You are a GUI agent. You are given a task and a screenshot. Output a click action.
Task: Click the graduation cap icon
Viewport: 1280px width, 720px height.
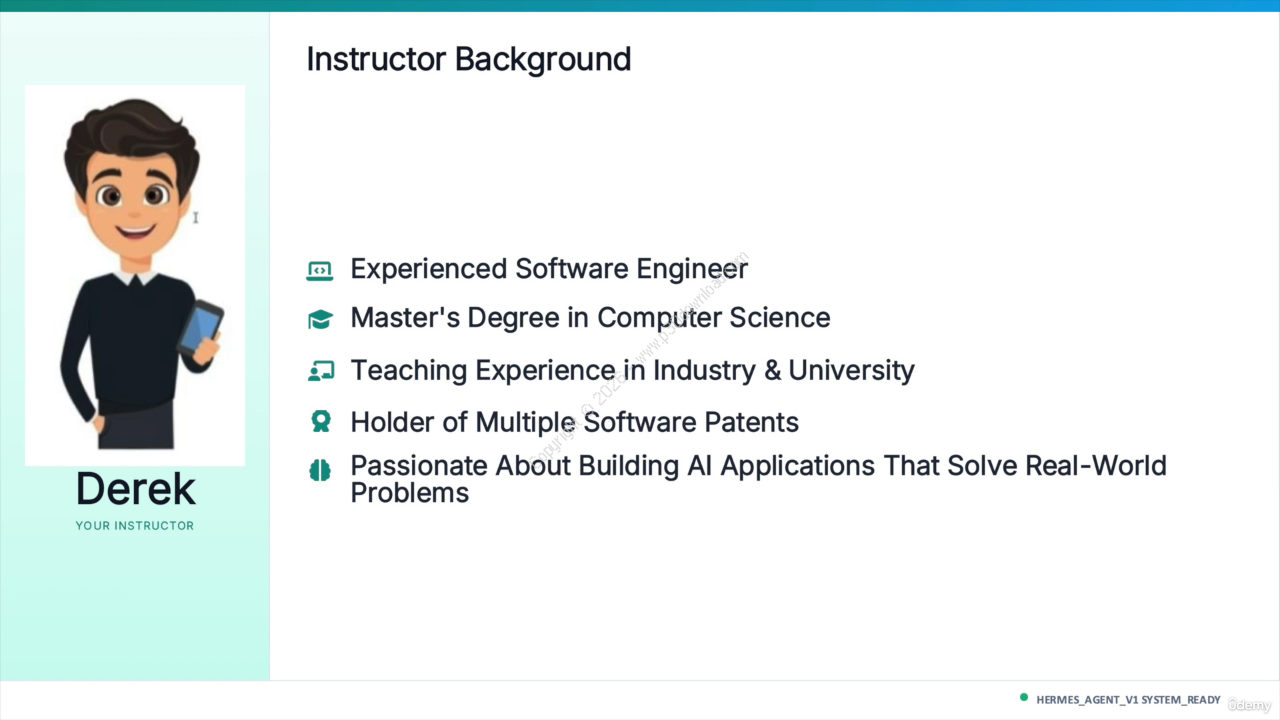click(320, 319)
